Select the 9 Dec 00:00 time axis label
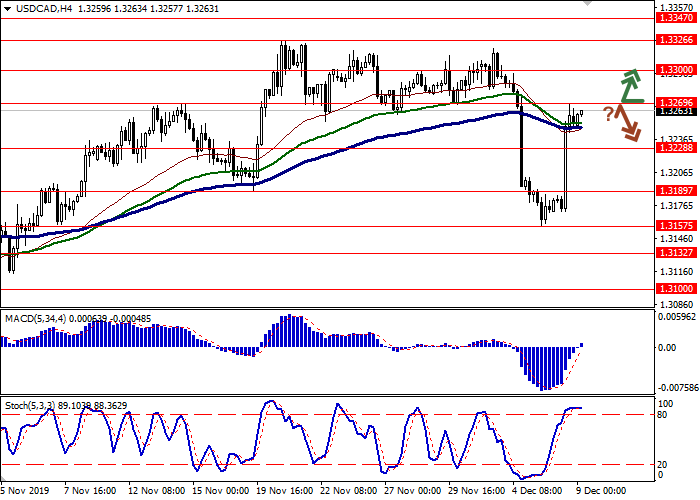The image size is (700, 500). coord(598,491)
